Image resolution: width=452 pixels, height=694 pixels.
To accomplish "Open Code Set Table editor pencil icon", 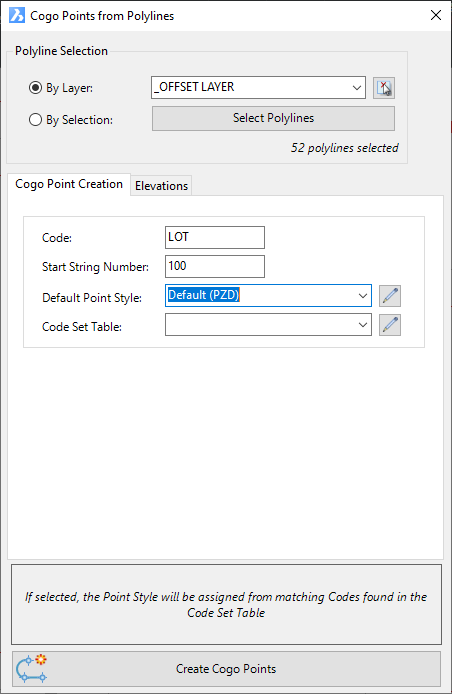I will (390, 325).
